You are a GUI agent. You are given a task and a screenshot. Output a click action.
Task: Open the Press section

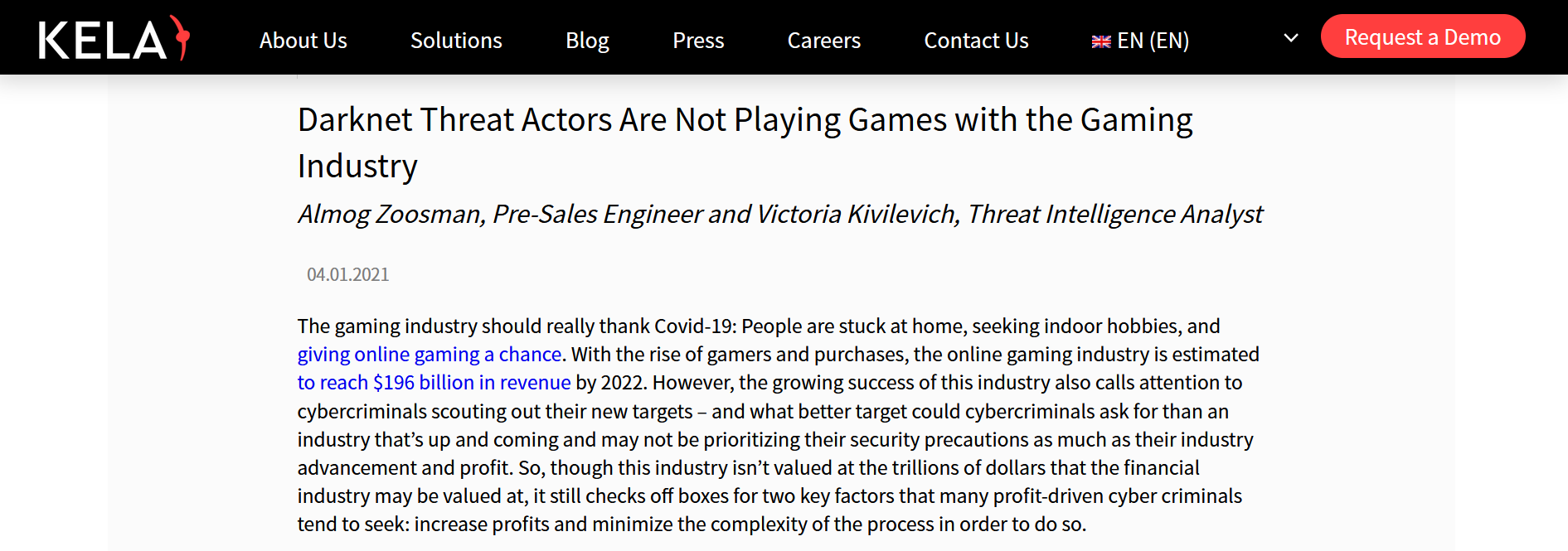tap(698, 41)
